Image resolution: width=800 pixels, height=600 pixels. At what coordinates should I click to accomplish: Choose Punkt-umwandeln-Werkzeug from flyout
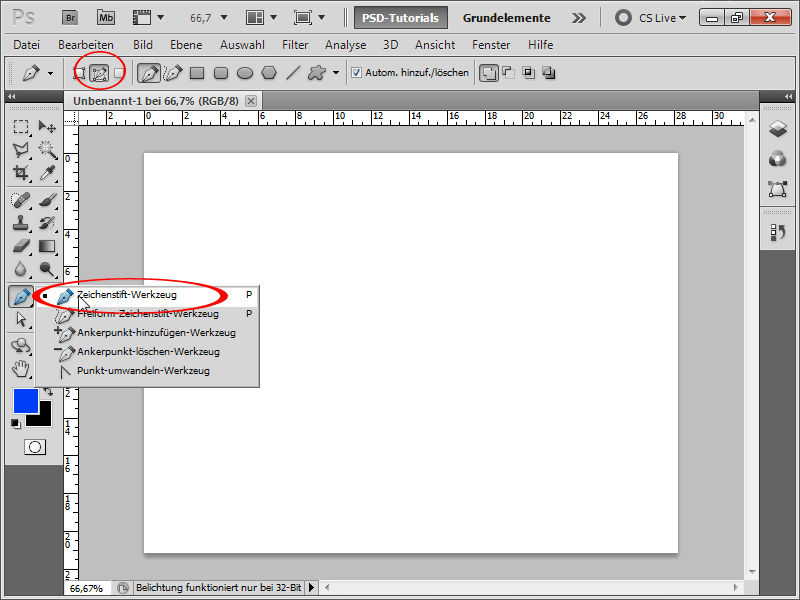[148, 371]
